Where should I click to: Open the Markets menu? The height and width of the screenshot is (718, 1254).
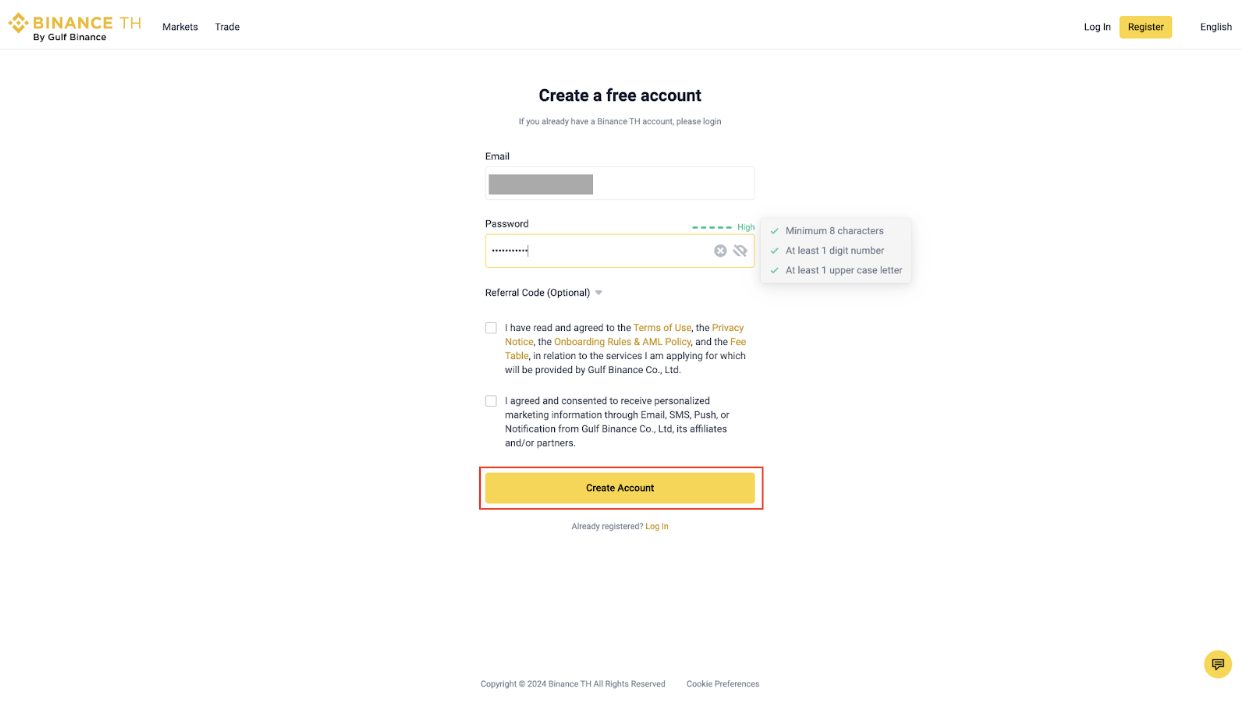180,27
